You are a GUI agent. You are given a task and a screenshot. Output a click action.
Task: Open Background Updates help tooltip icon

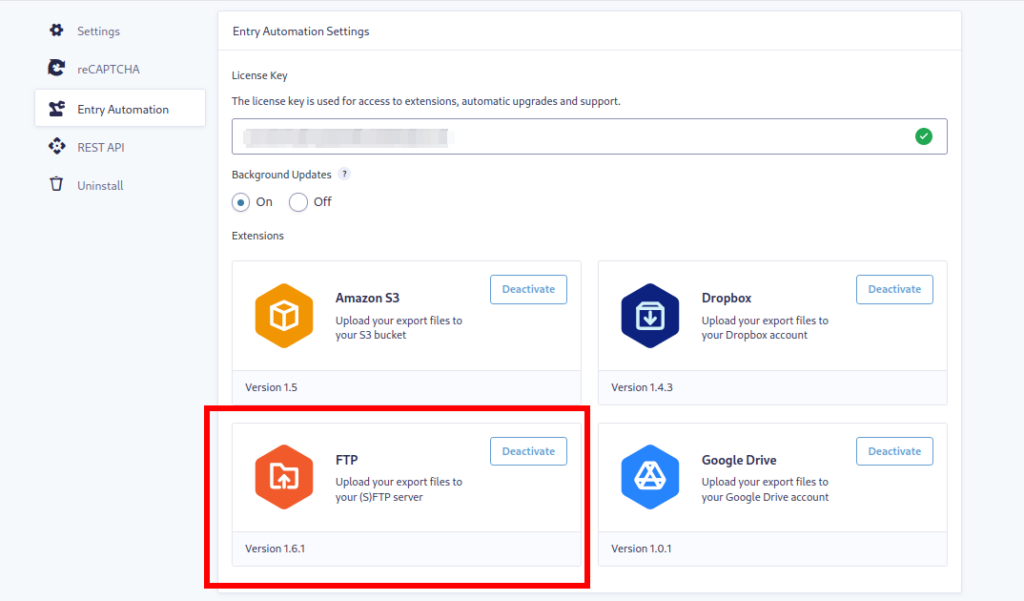(344, 174)
